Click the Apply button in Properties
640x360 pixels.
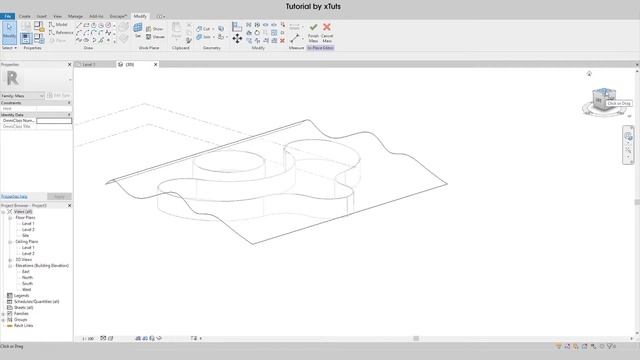59,196
